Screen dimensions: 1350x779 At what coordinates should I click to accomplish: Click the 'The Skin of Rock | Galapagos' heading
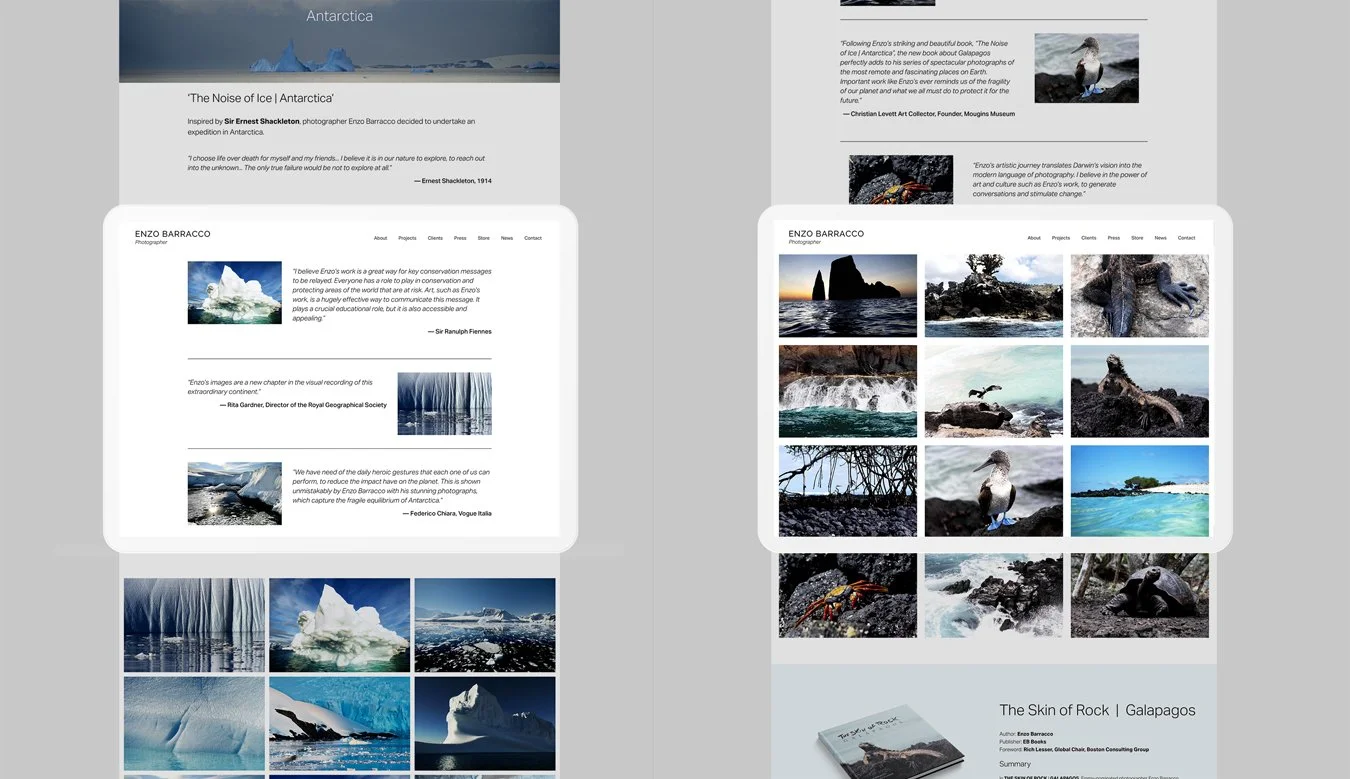click(1097, 710)
